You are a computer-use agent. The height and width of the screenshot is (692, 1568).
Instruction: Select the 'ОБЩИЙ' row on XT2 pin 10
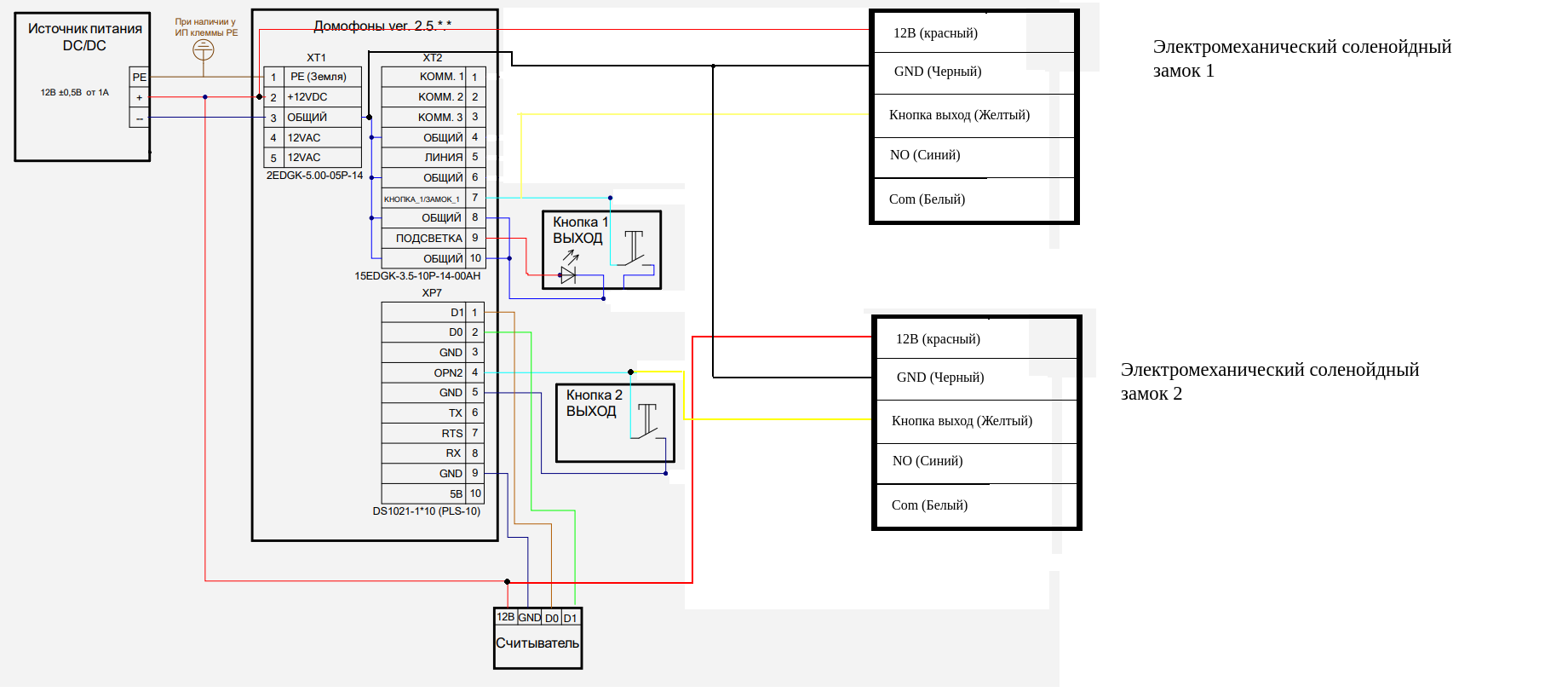(434, 258)
